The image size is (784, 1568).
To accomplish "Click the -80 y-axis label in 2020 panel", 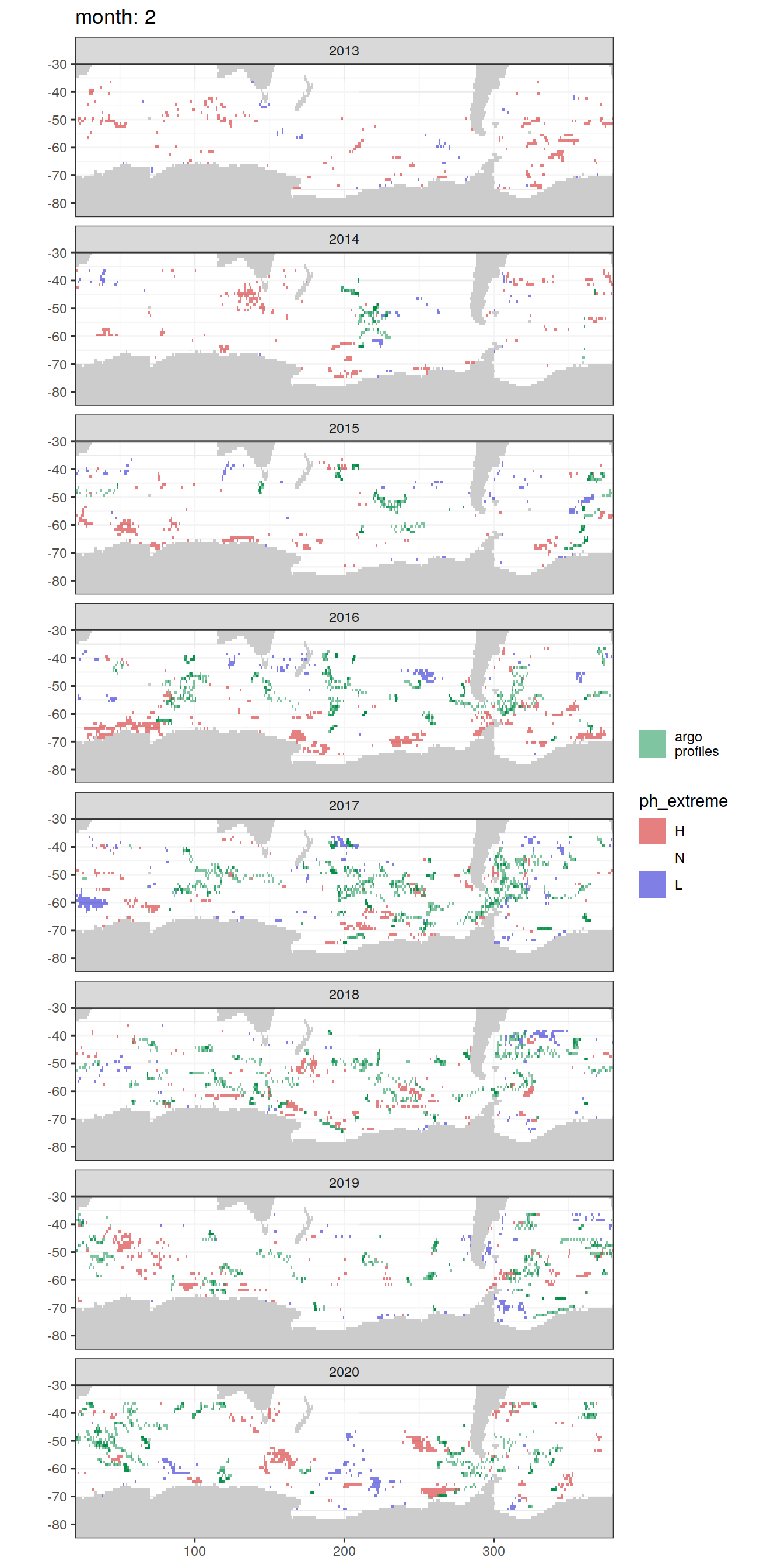I will [x=57, y=1525].
